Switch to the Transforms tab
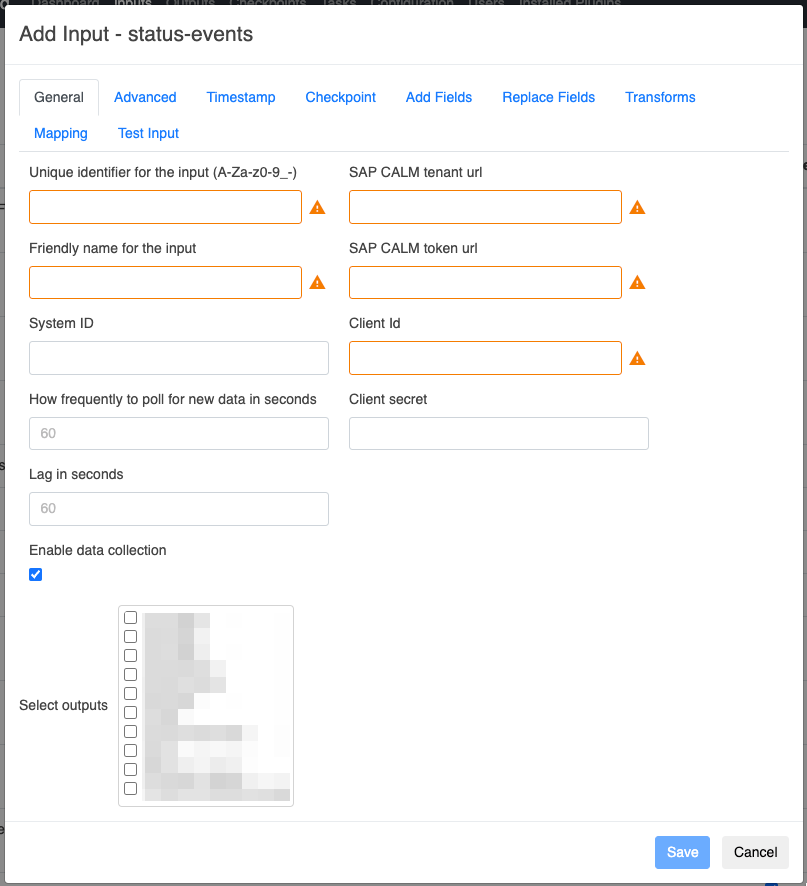This screenshot has width=807, height=886. coord(660,97)
